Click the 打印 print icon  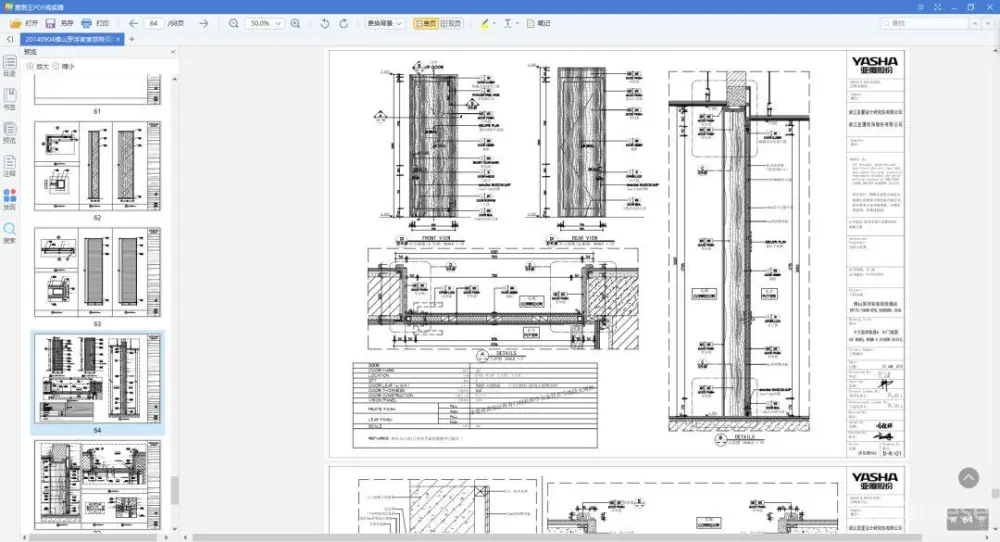pos(95,22)
